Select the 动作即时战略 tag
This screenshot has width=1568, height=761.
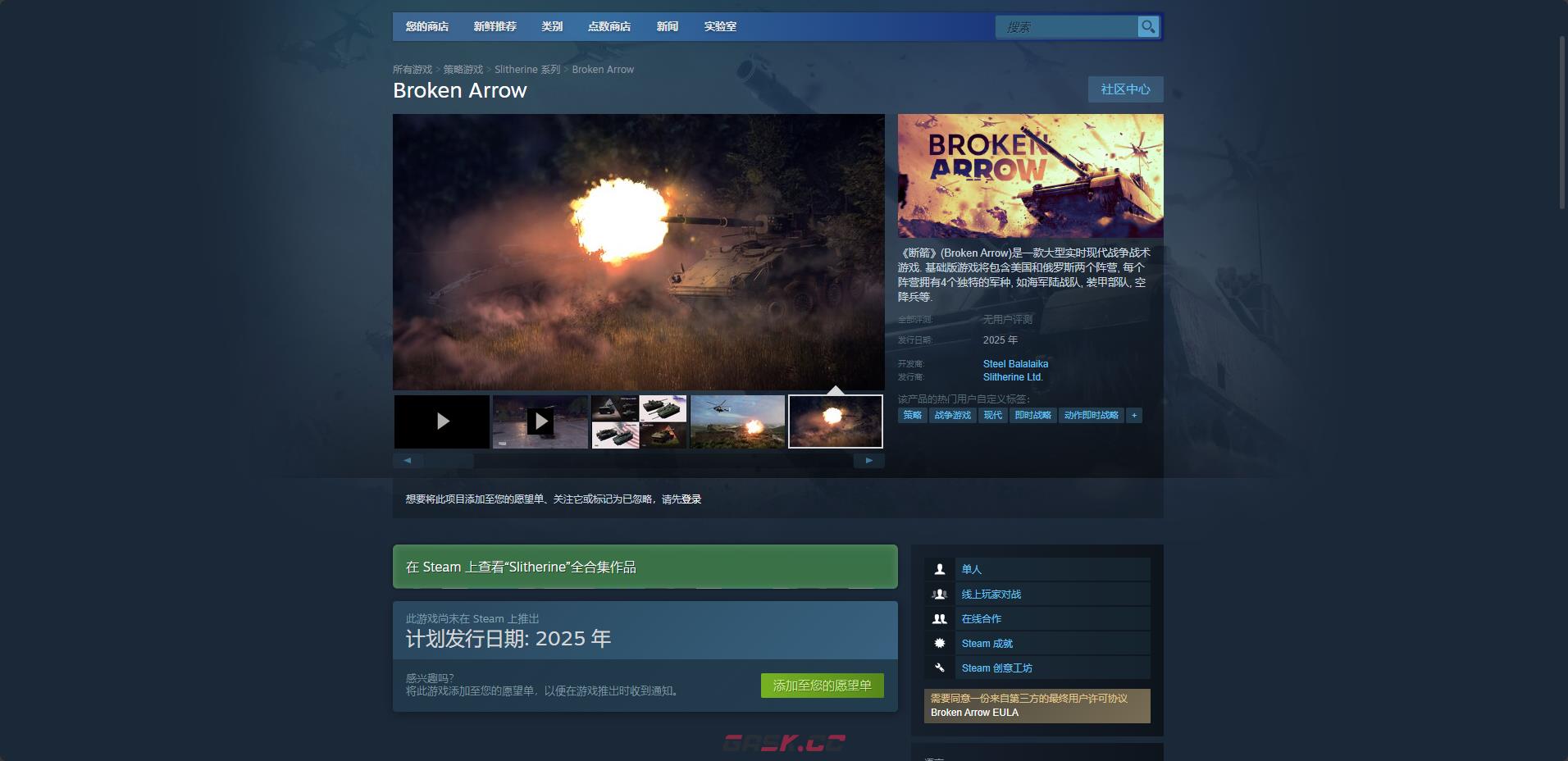(x=1092, y=416)
